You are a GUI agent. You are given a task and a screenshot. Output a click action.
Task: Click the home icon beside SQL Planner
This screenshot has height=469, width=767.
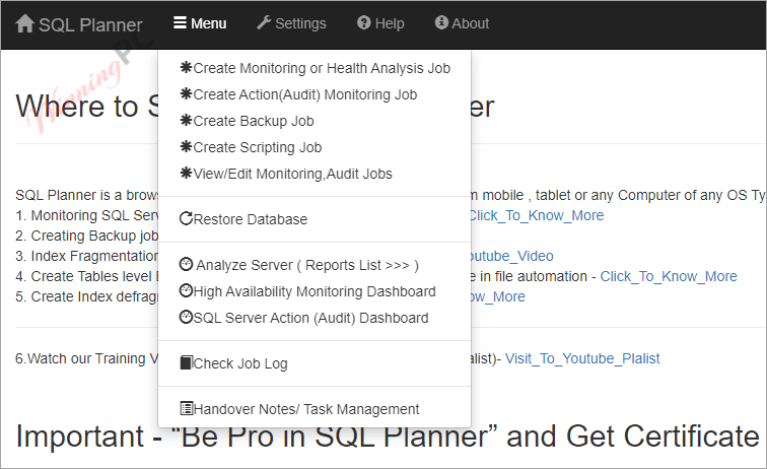pos(24,23)
